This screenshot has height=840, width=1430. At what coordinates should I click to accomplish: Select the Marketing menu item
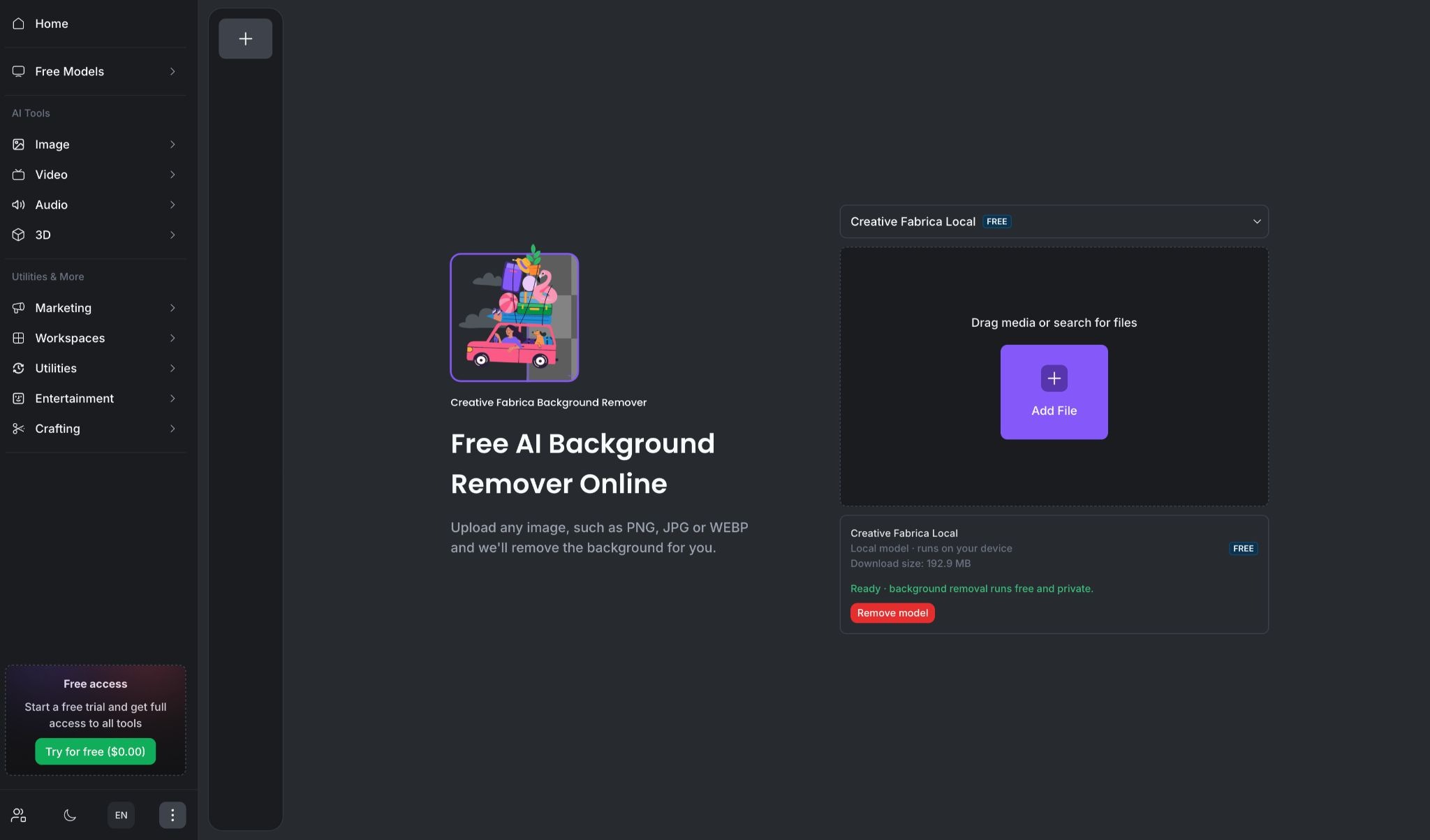click(x=96, y=308)
